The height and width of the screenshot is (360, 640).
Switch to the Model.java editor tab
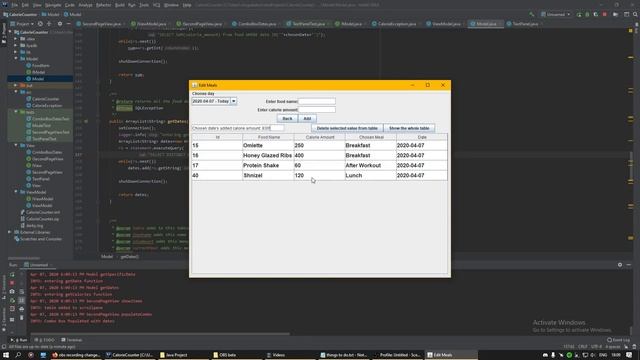(x=486, y=24)
